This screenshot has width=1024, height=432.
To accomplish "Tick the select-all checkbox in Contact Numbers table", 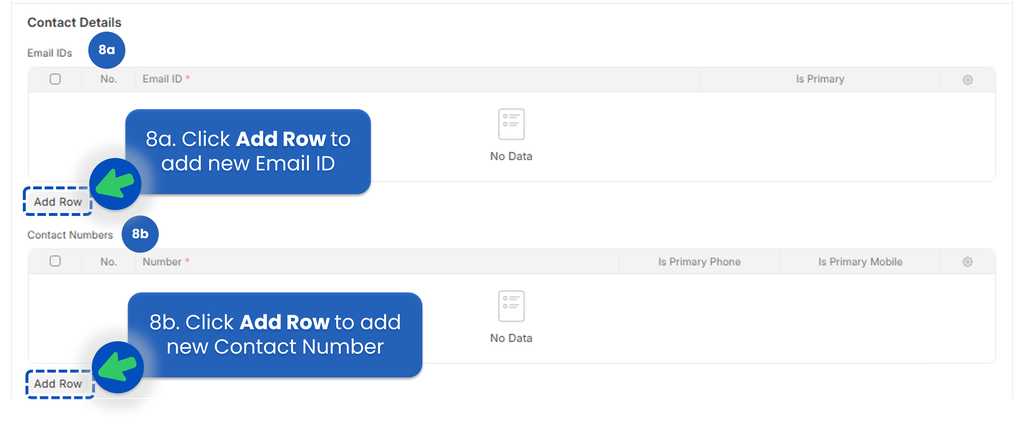I will pyautogui.click(x=55, y=261).
